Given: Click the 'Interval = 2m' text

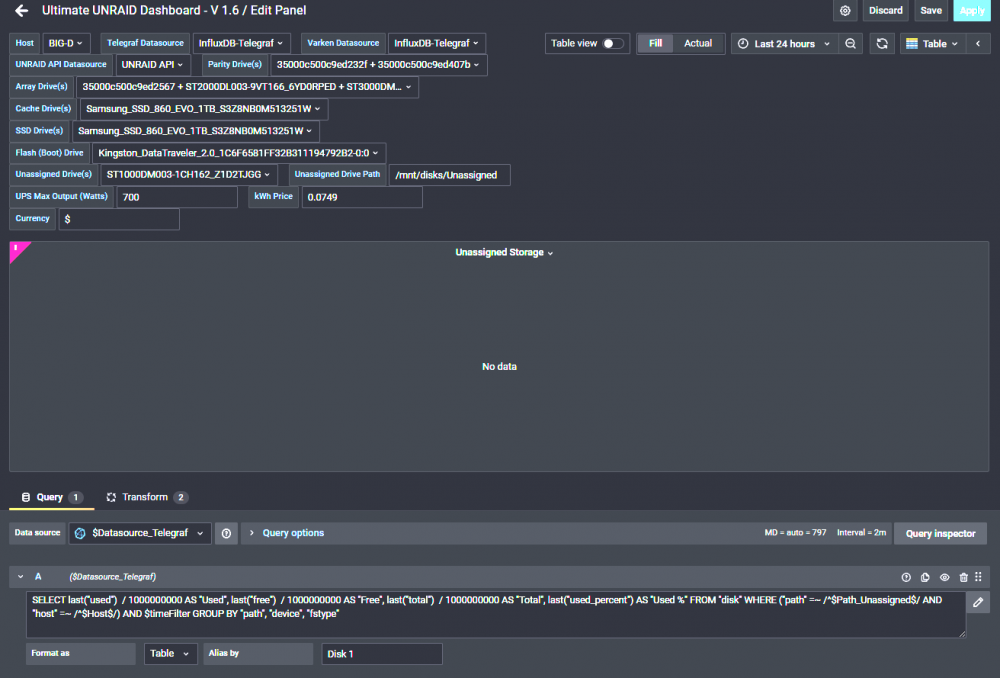Looking at the screenshot, I should click(861, 533).
